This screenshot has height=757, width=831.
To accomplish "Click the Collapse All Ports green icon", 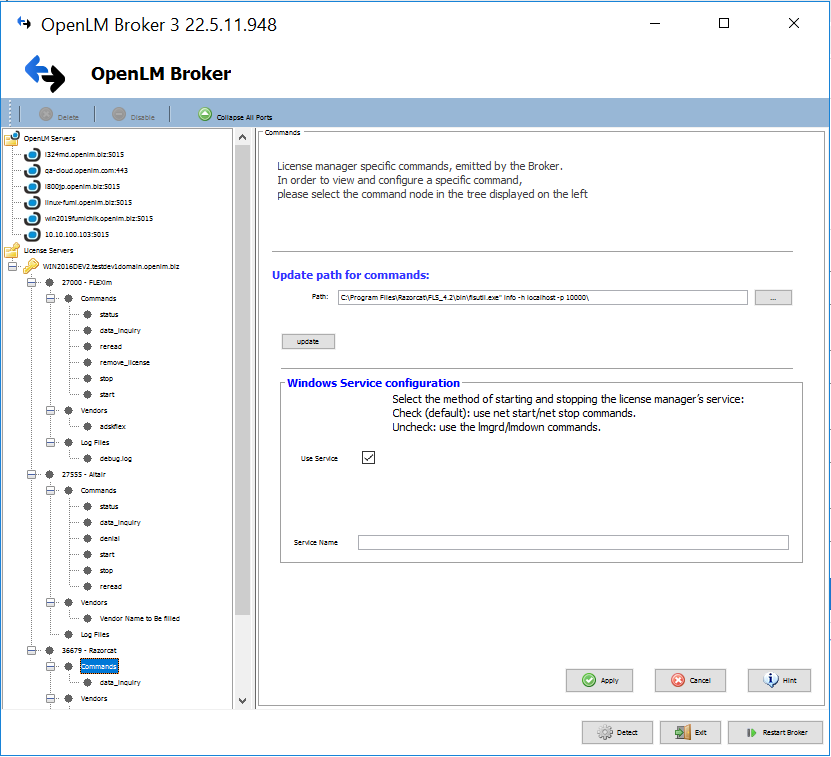I will (205, 115).
